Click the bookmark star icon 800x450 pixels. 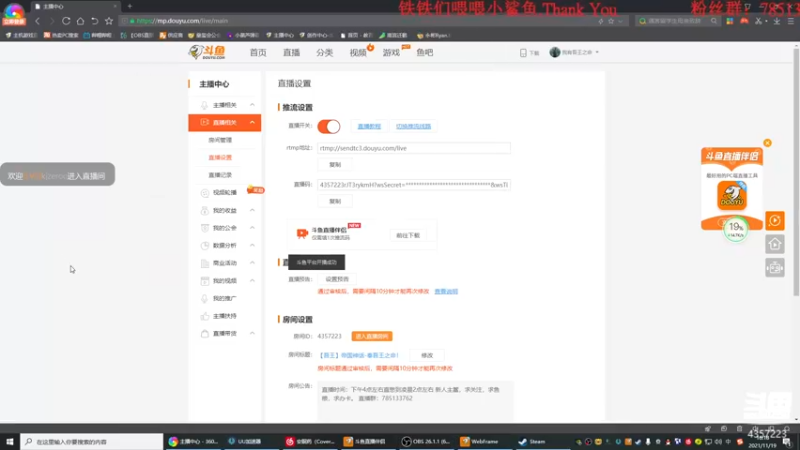[109, 21]
